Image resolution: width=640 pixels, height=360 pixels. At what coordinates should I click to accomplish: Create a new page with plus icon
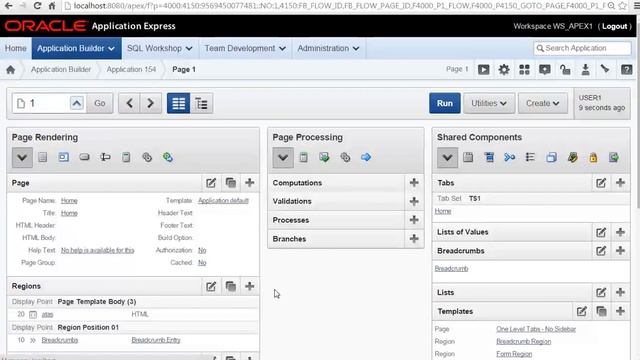click(249, 183)
